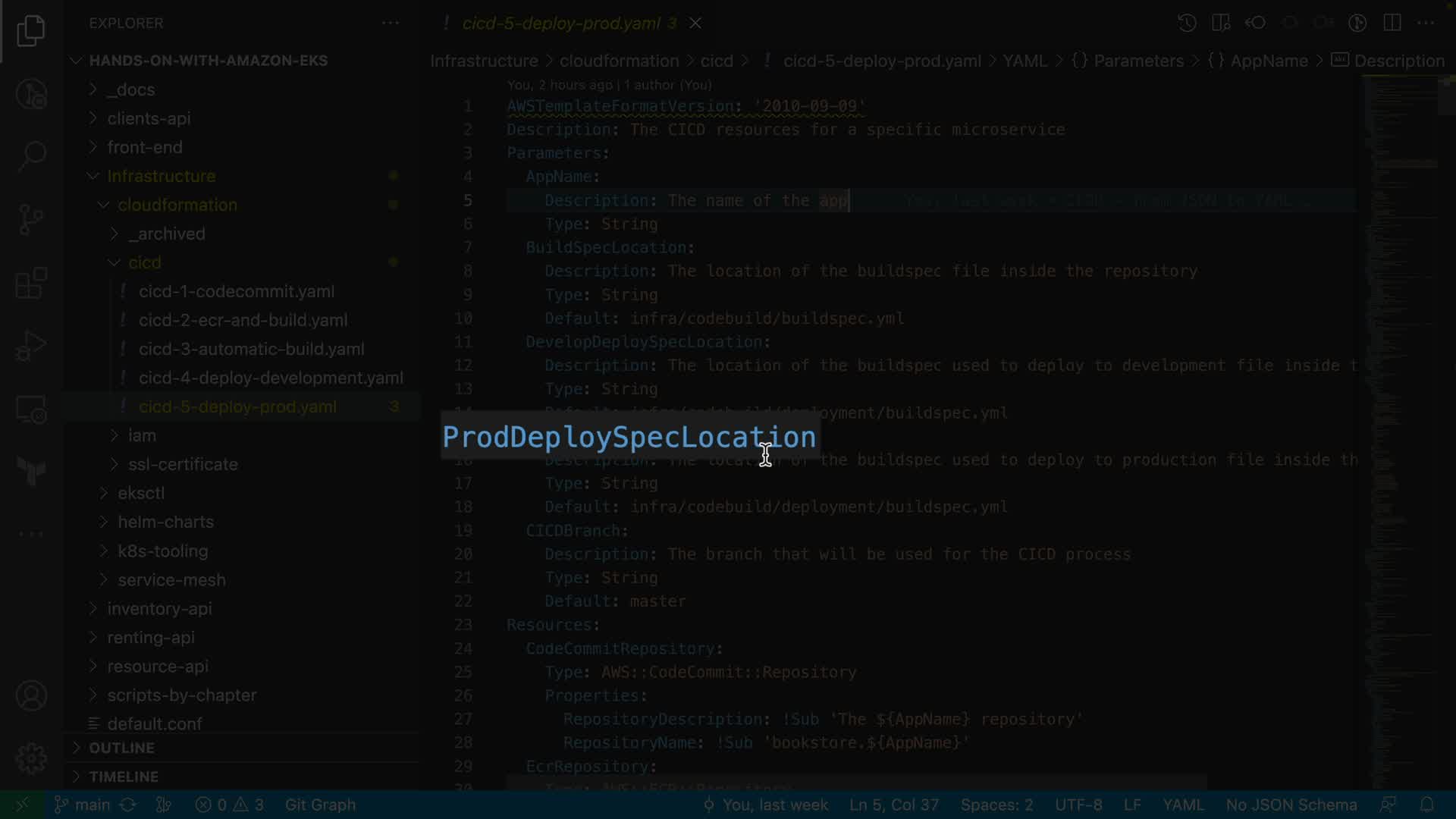Click the split editor right icon
Screen dimensions: 1456x819
[1392, 23]
